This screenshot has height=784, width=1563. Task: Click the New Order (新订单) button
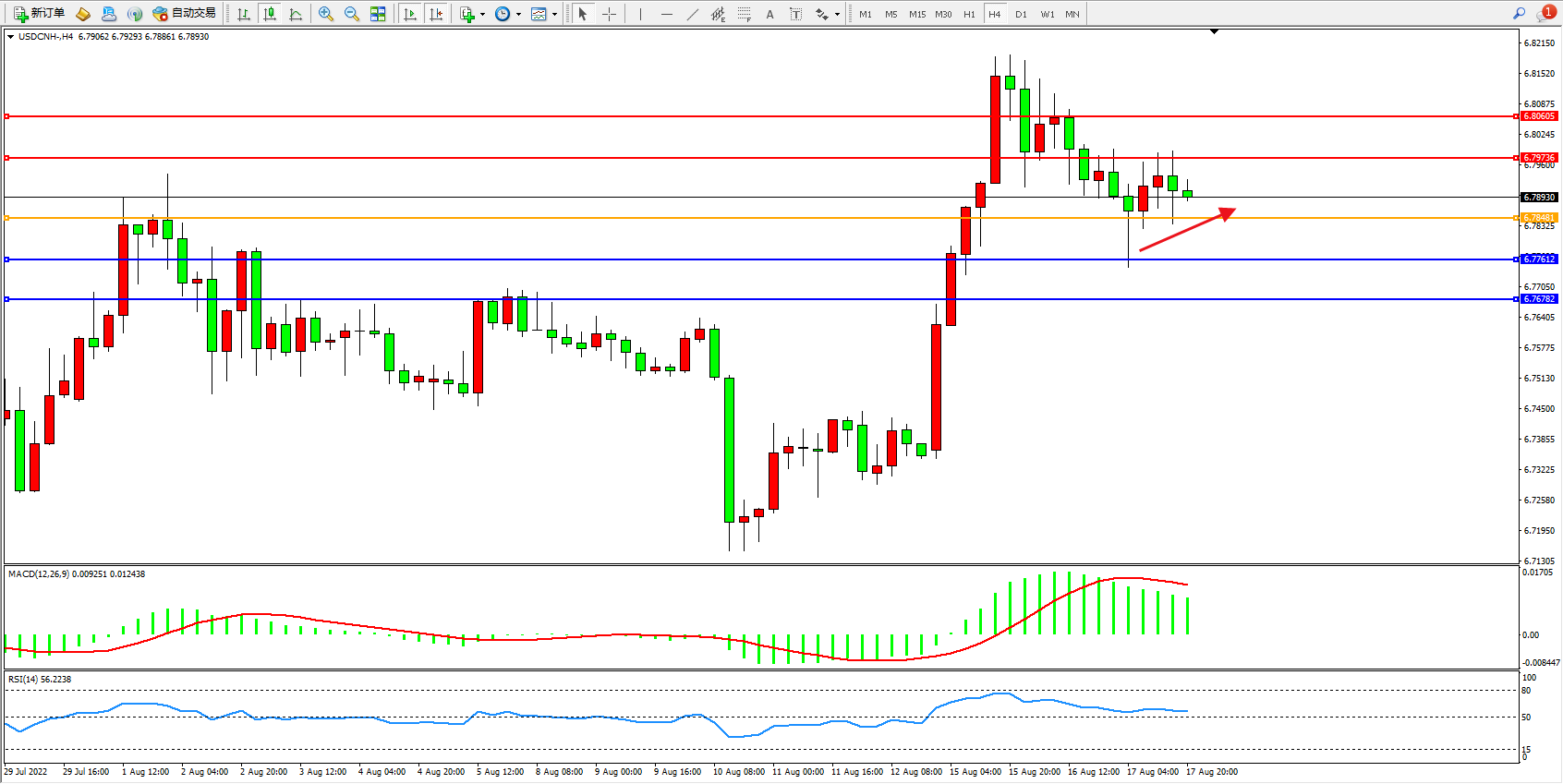(39, 14)
